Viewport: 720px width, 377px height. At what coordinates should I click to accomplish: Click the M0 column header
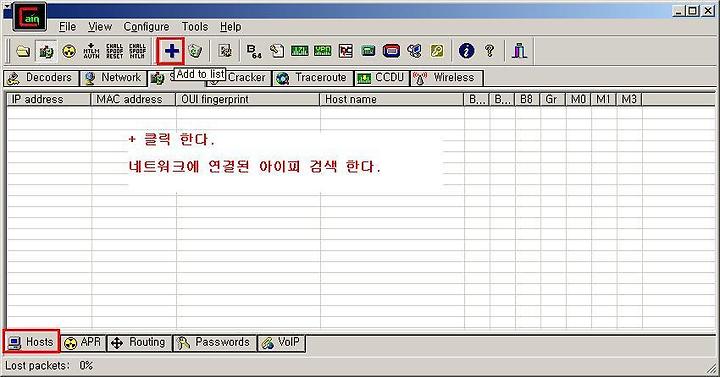pyautogui.click(x=578, y=99)
